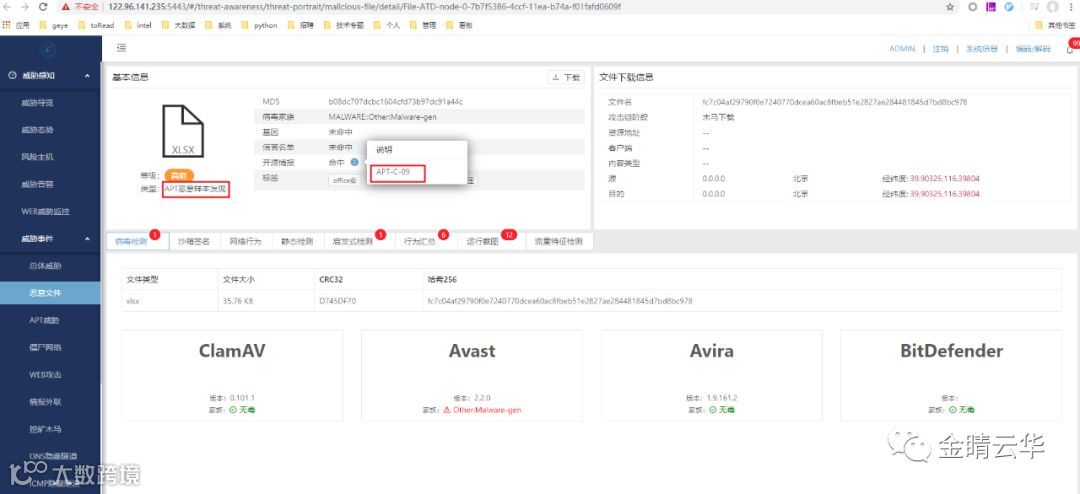Viewport: 1080px width, 494px height.
Task: Select the highlighted 恶意文件 sidebar item
Action: click(x=50, y=293)
